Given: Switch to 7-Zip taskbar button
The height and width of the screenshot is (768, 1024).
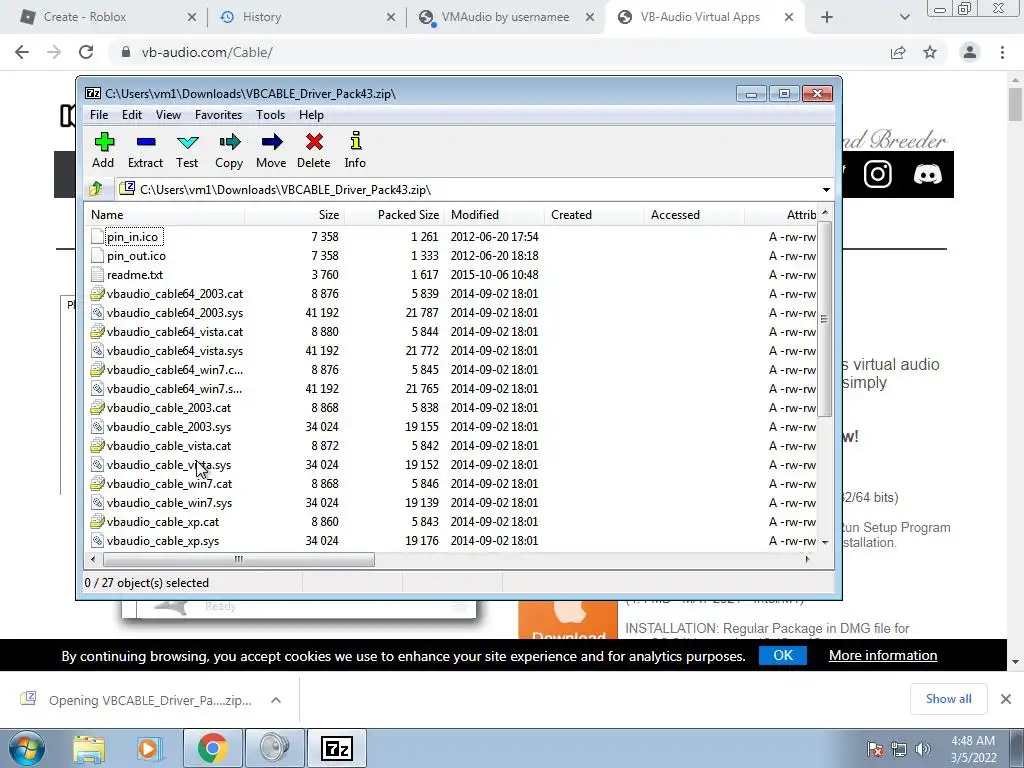Looking at the screenshot, I should tap(337, 748).
